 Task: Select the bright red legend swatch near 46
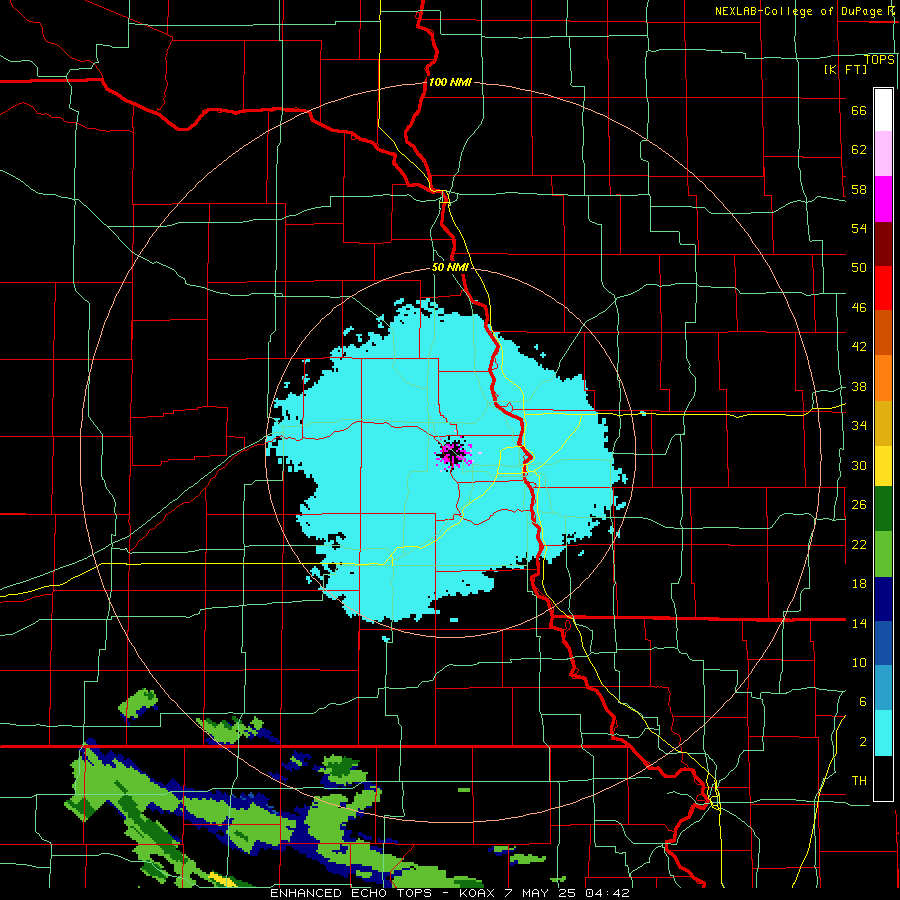tap(883, 288)
